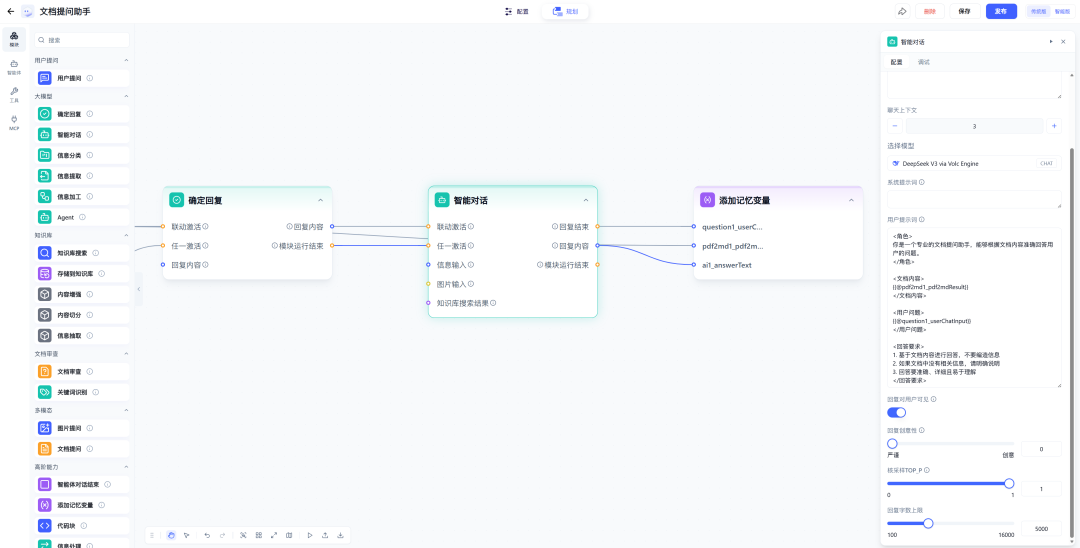
Task: Select the 信息分类 module
Action: point(82,155)
